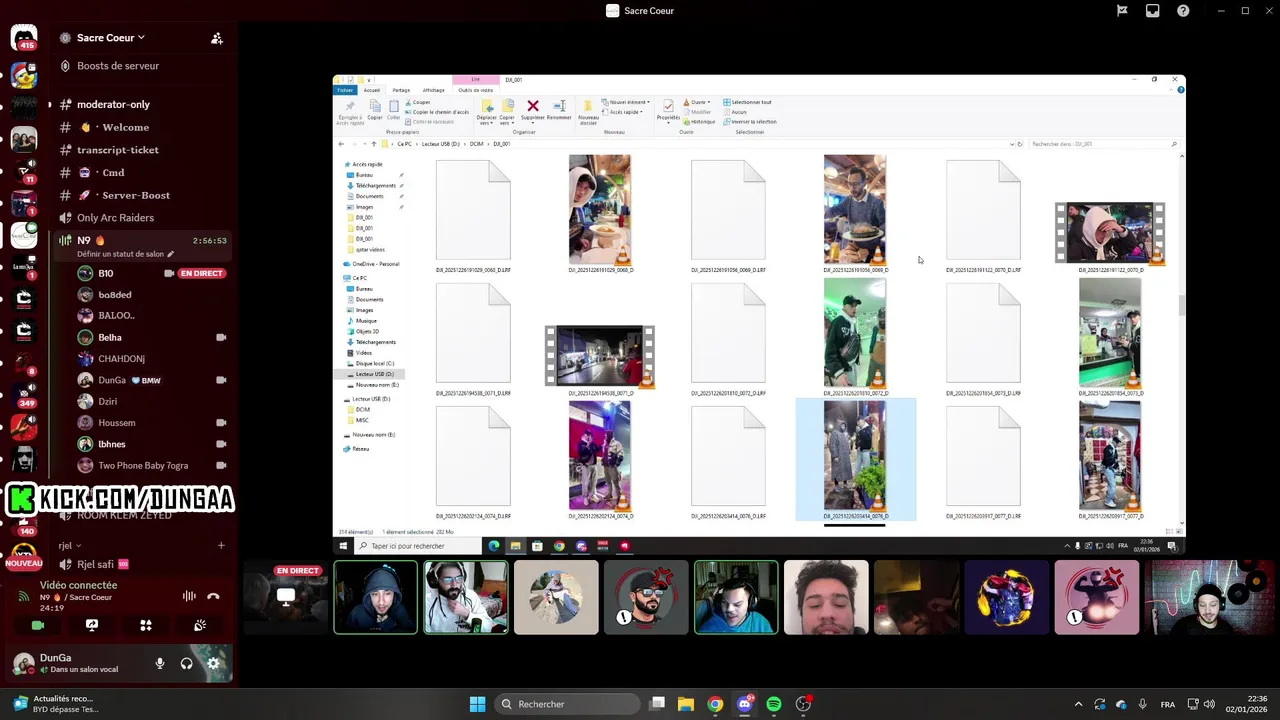Join the Only Arc Raiders voice channel
The width and height of the screenshot is (1280, 720).
[115, 218]
